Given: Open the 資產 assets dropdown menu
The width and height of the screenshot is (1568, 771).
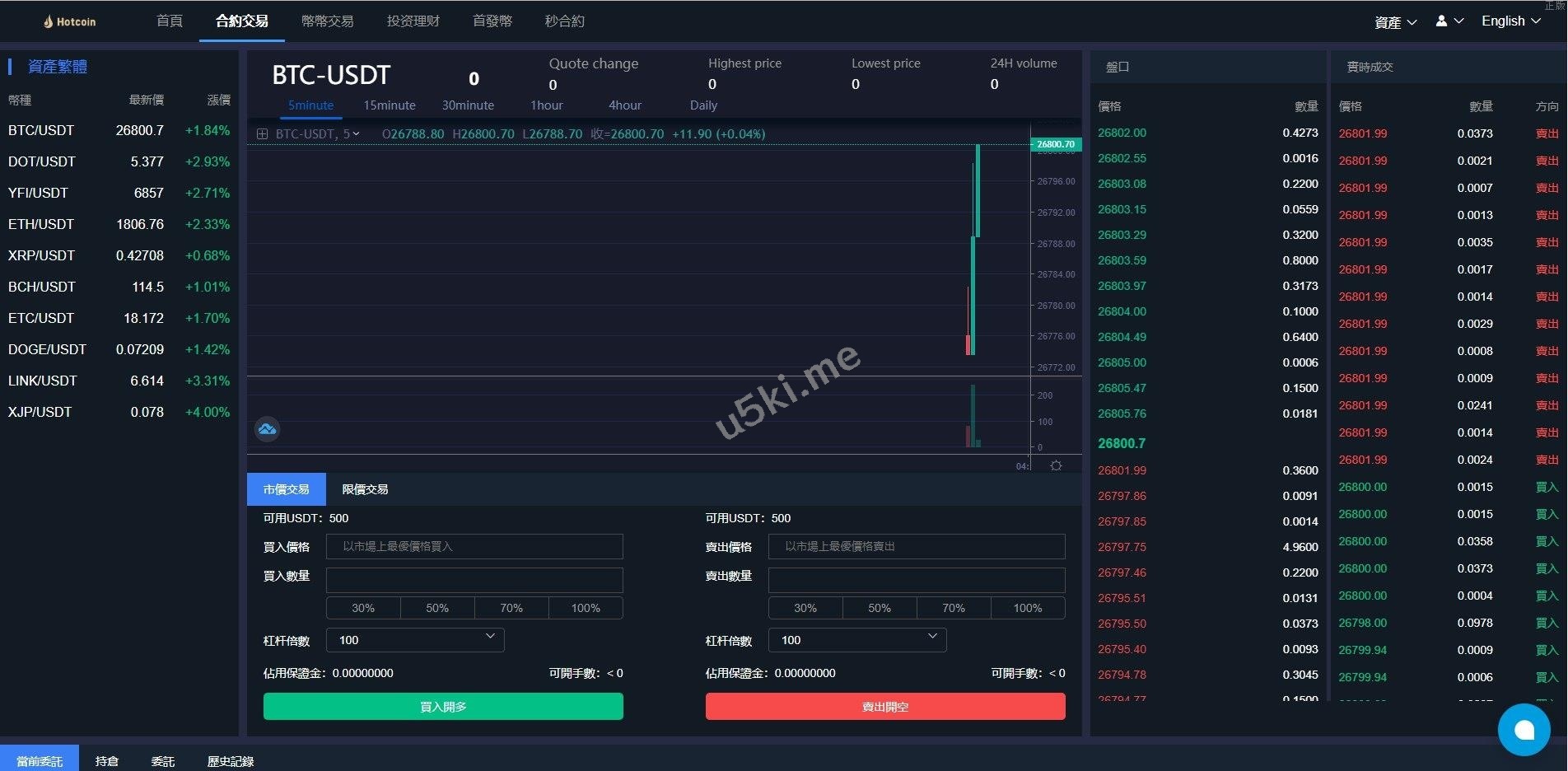Looking at the screenshot, I should (x=1395, y=22).
